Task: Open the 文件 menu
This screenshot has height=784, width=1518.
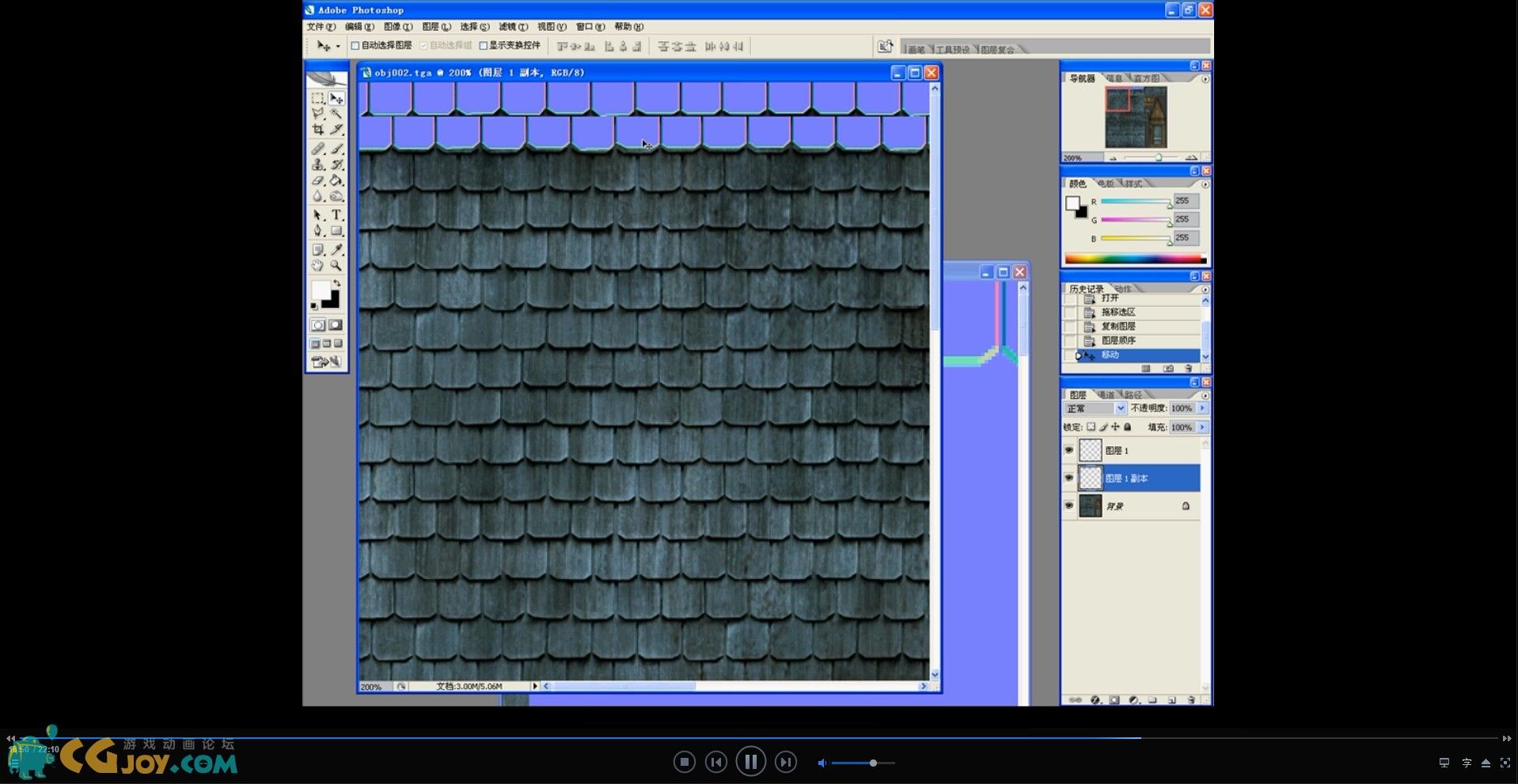Action: tap(321, 27)
